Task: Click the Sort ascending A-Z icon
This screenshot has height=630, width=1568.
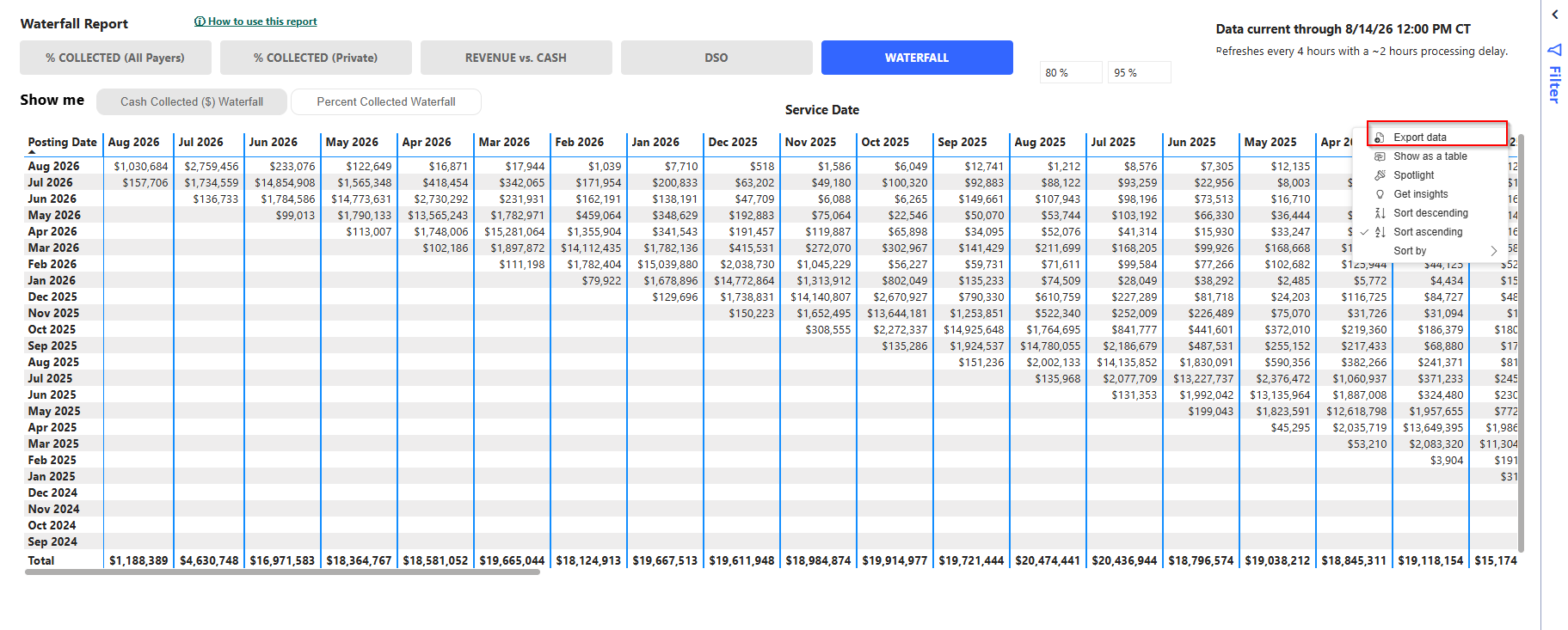Action: click(x=1380, y=232)
